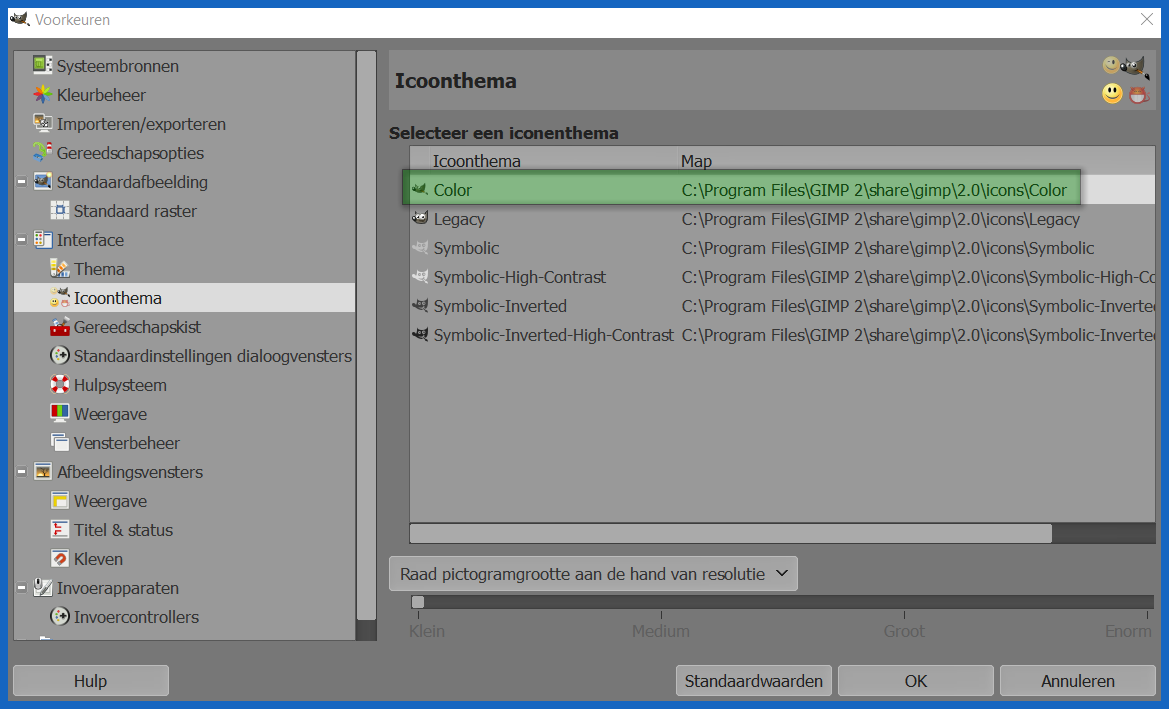Click the Interface tree icon
The width and height of the screenshot is (1169, 709).
tap(42, 240)
